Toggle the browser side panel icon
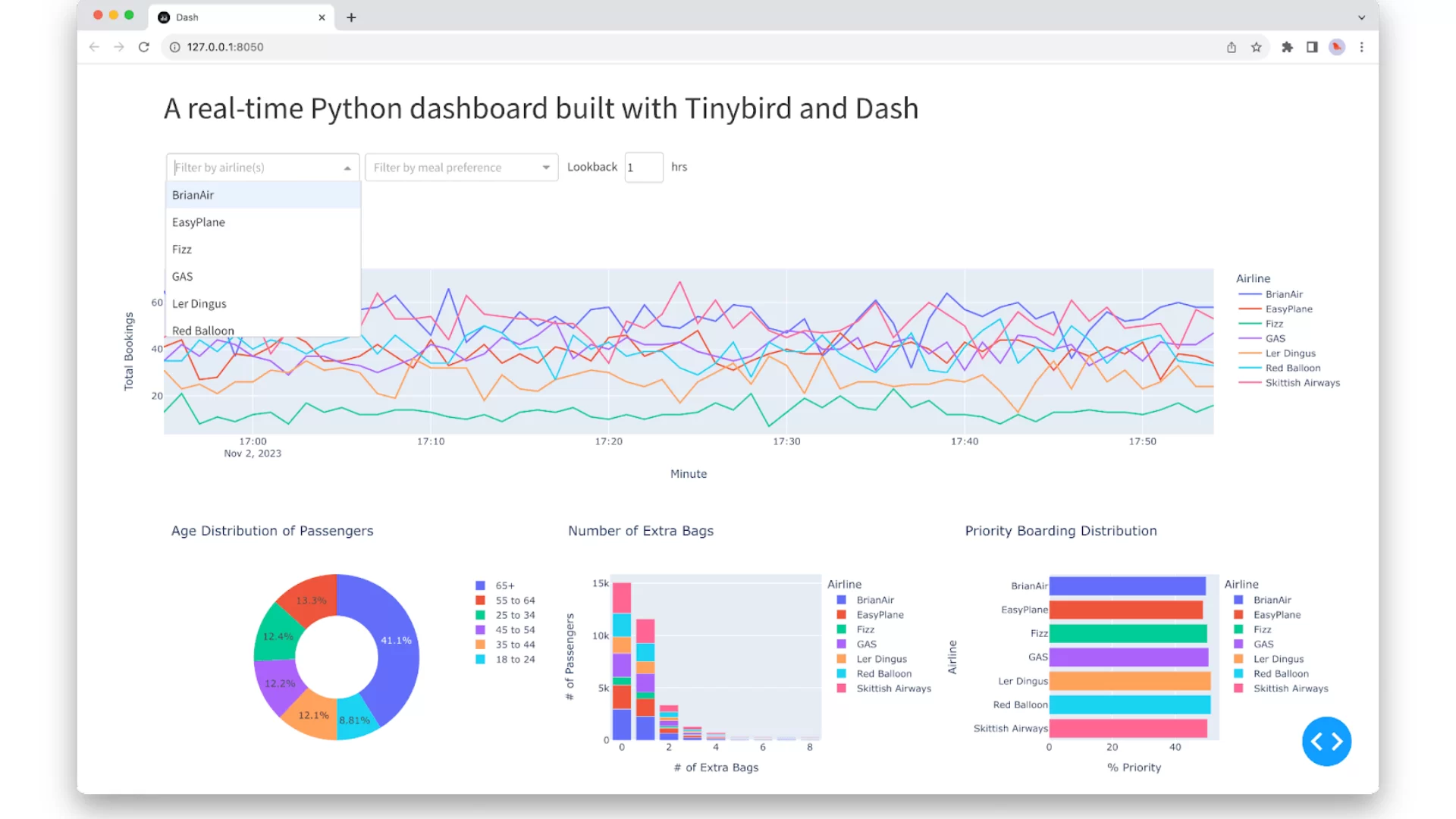1456x819 pixels. coord(1312,47)
